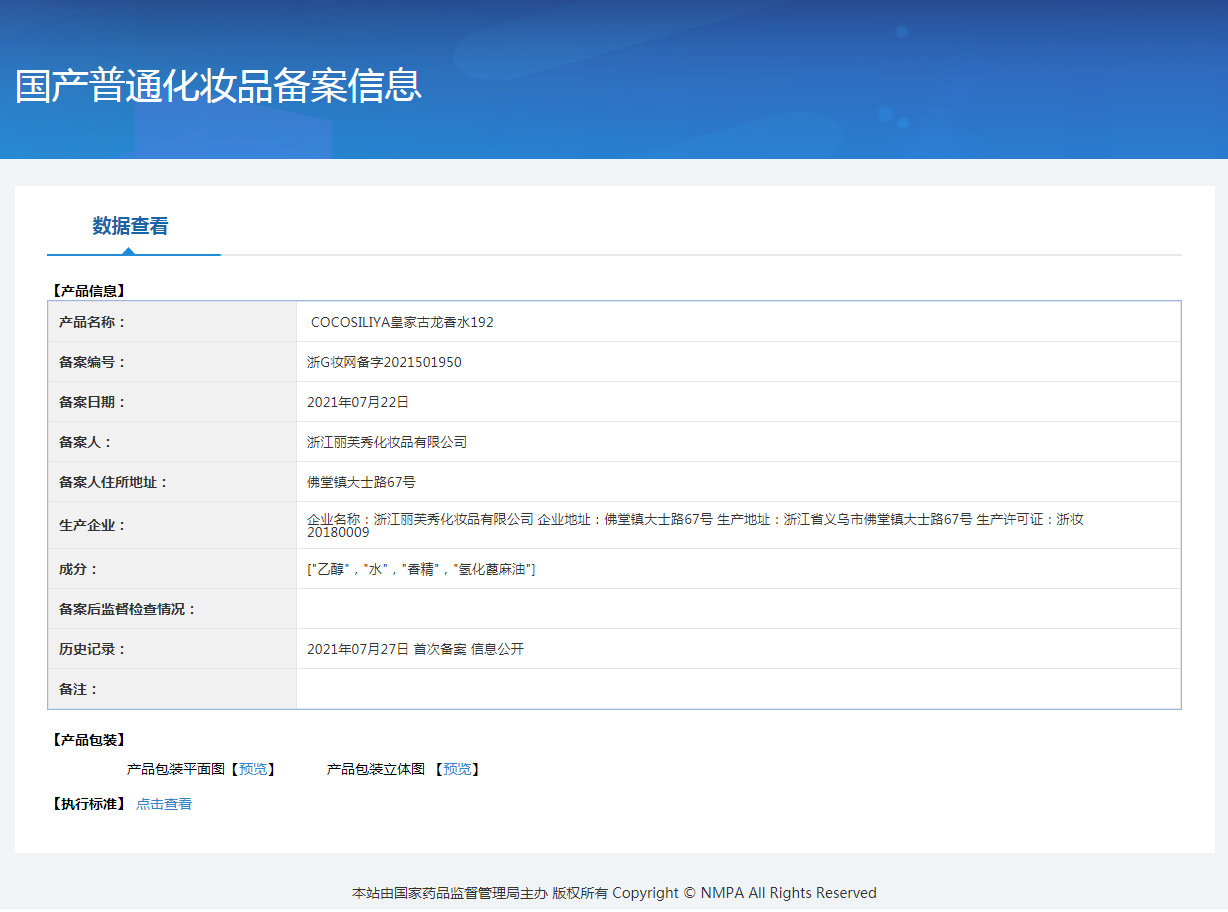Preview the 产品包装立体图 image link
Image resolution: width=1228 pixels, height=912 pixels.
[457, 769]
